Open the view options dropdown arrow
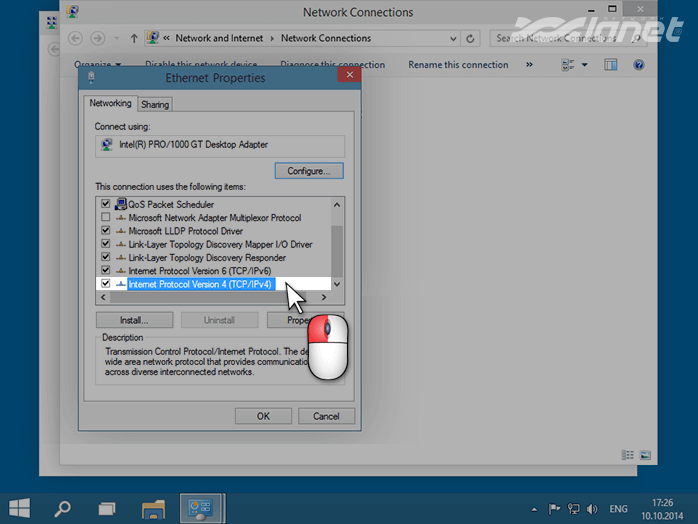The image size is (698, 524). pos(584,65)
